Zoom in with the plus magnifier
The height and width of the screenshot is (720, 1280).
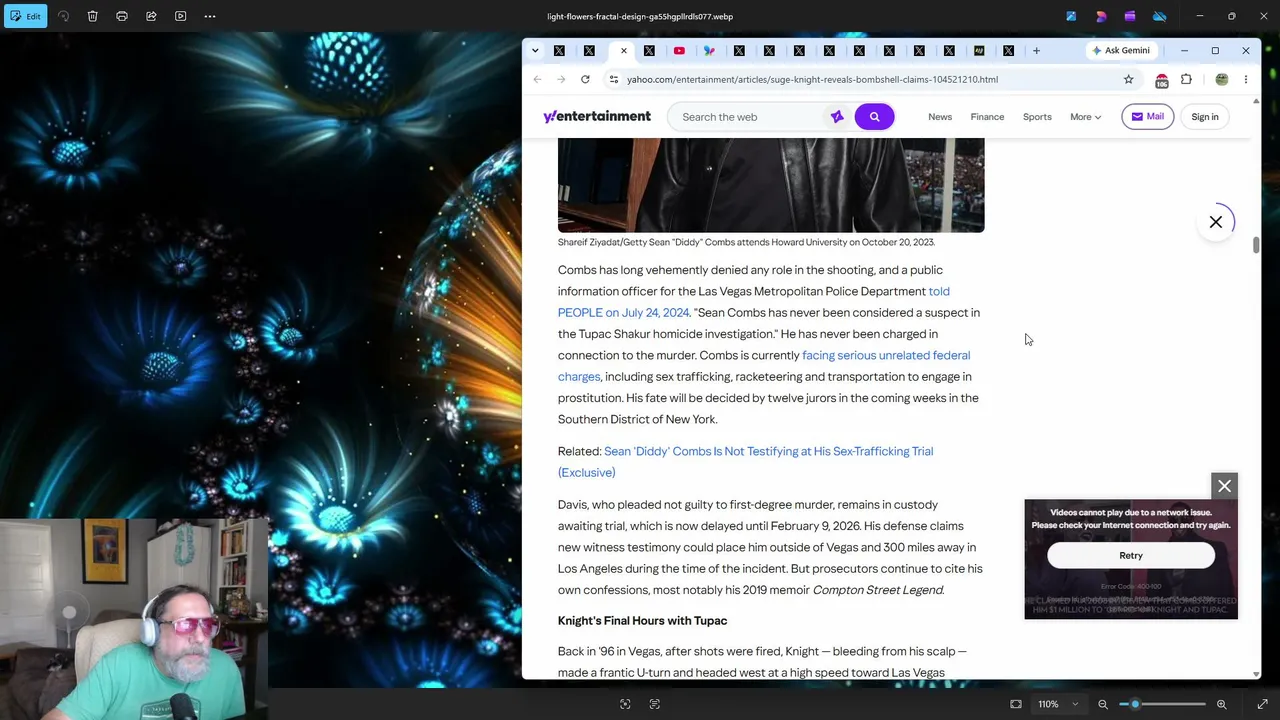tap(1221, 704)
